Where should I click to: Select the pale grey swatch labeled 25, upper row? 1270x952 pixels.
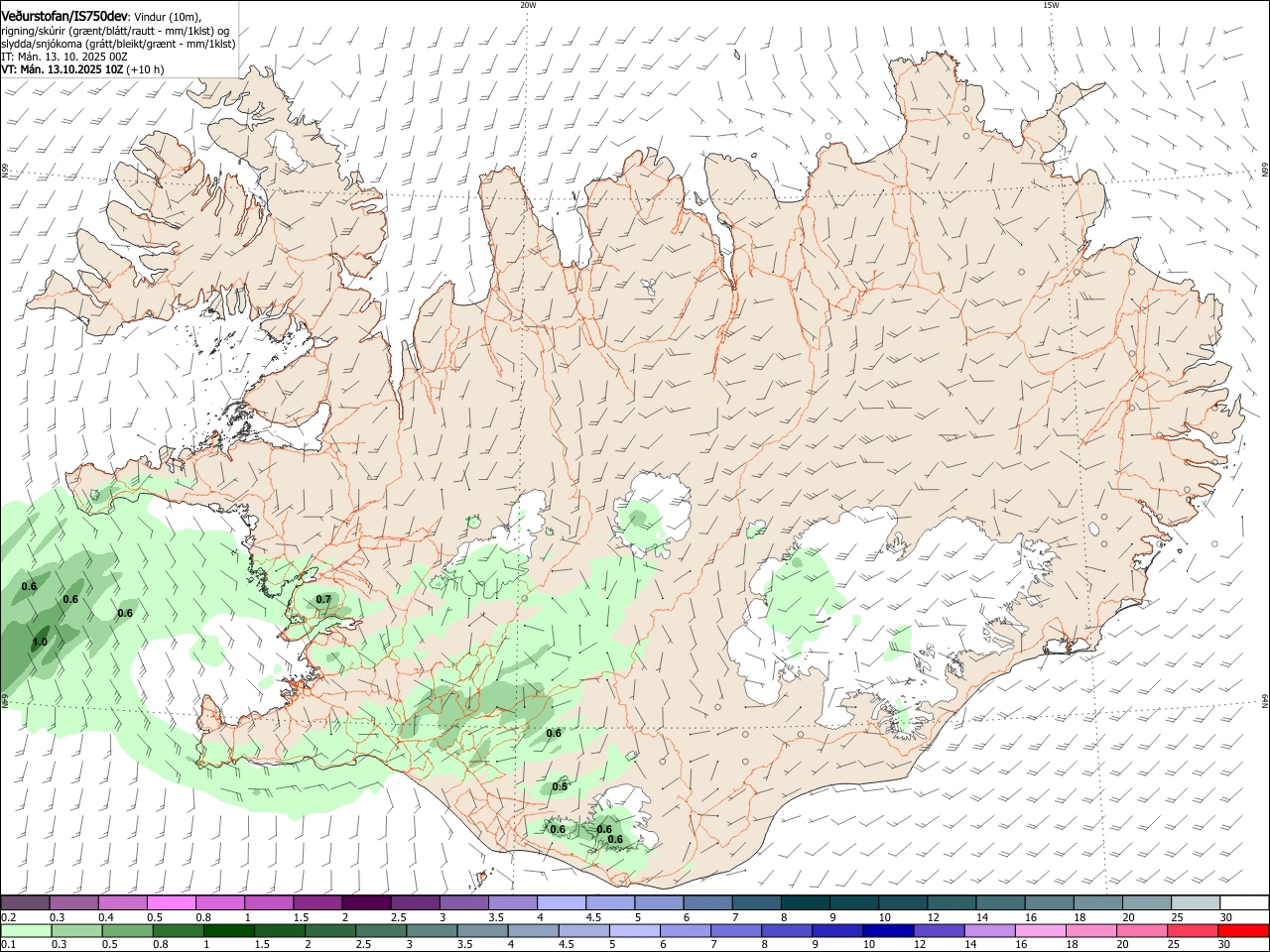(x=1196, y=903)
